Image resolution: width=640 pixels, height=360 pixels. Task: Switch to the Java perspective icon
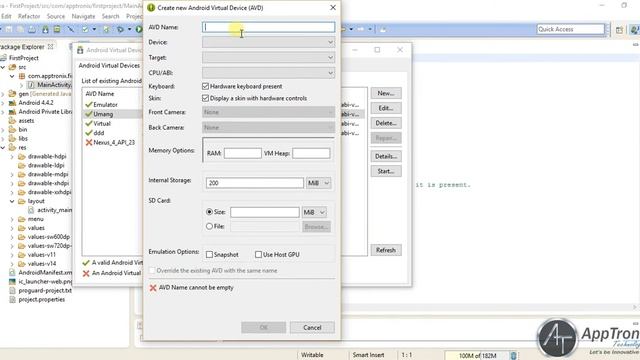click(634, 29)
